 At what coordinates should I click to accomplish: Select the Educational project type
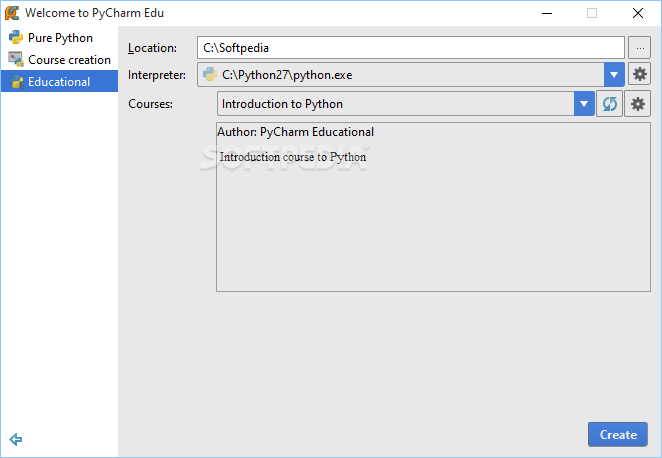60,81
